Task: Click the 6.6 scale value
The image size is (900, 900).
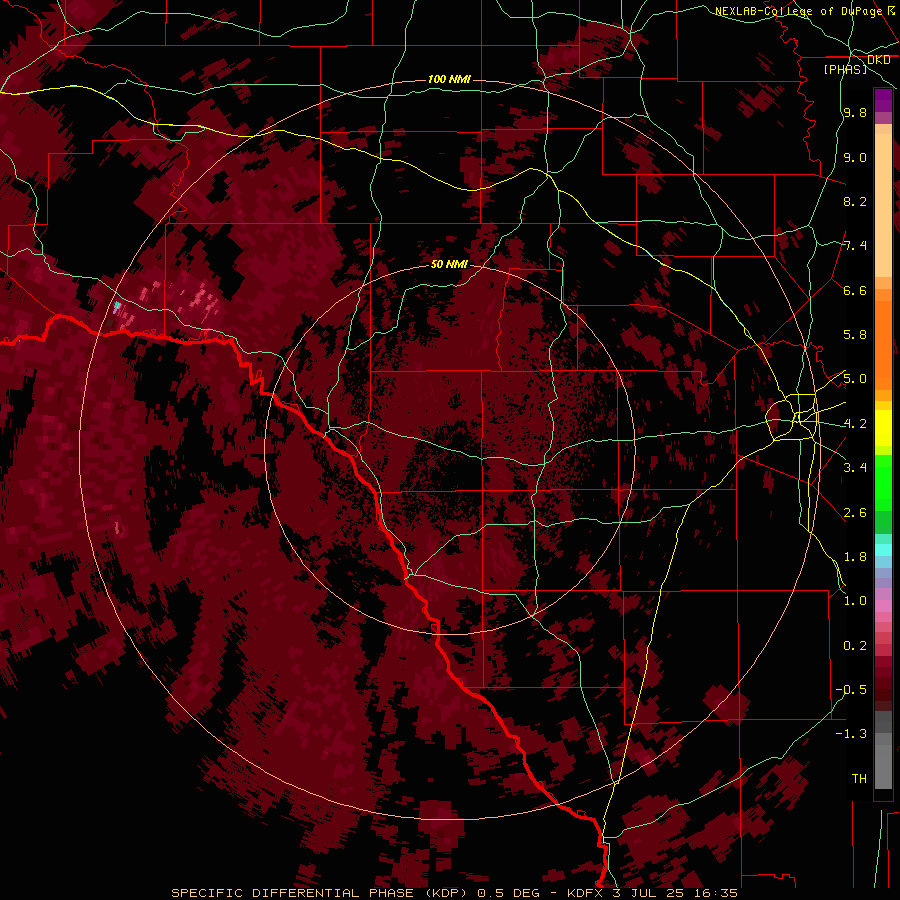Action: pos(855,290)
